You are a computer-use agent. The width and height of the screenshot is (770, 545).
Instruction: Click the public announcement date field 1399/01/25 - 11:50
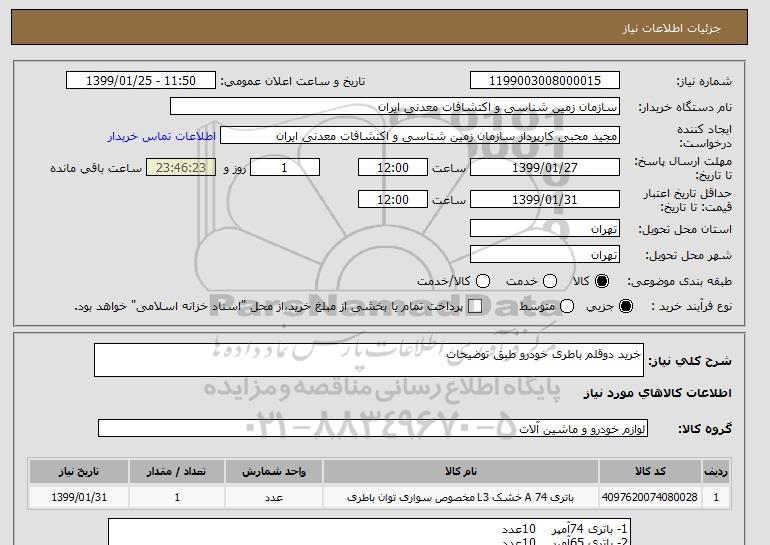point(141,81)
